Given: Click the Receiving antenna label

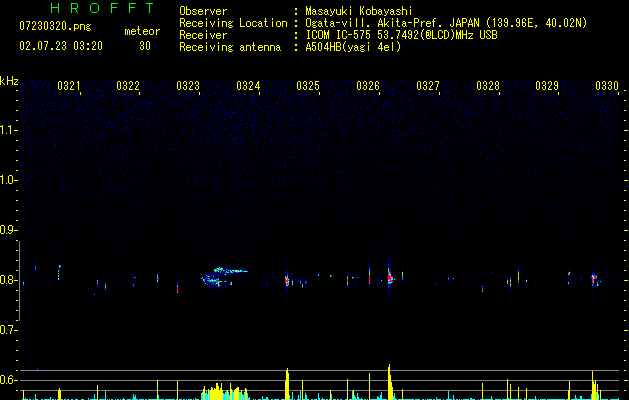Looking at the screenshot, I should click(x=230, y=47).
